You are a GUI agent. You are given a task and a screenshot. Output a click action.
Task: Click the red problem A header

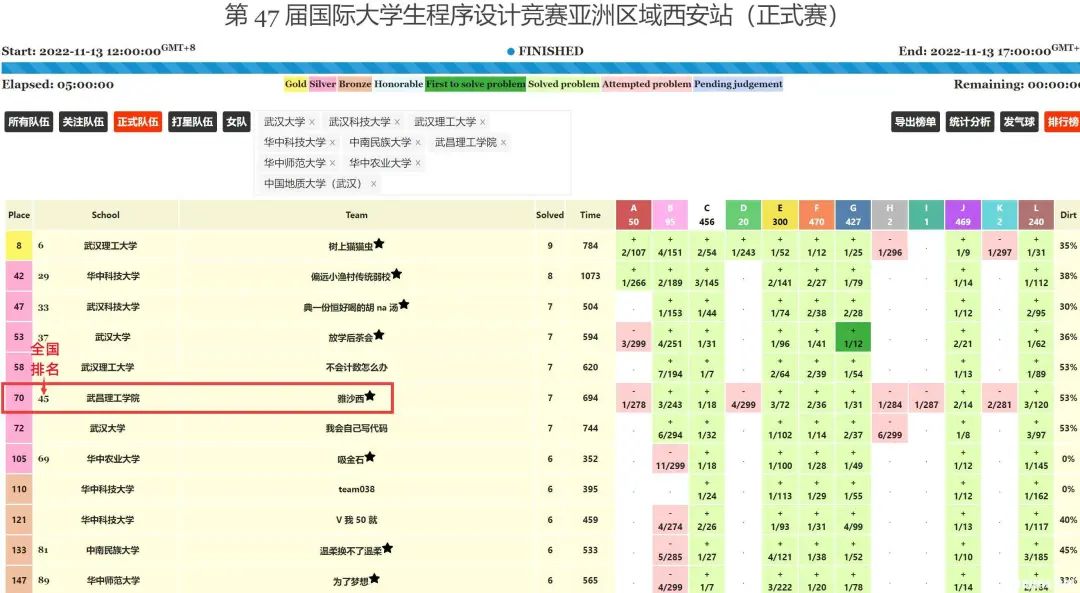(634, 215)
